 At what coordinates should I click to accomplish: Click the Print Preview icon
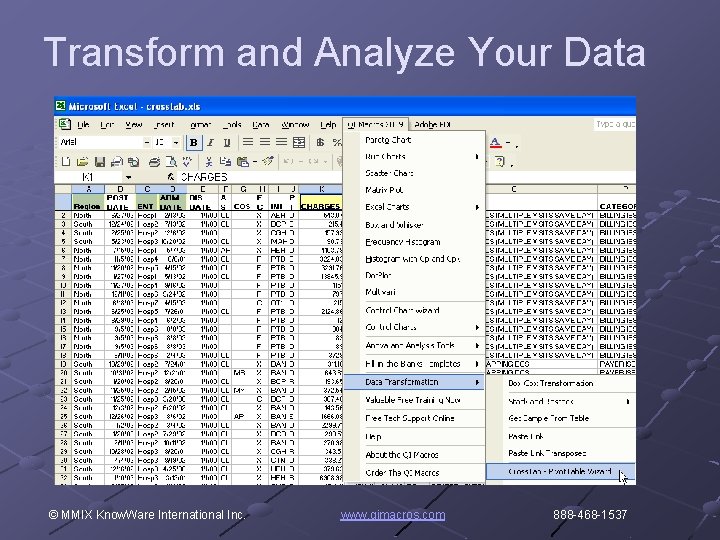click(x=171, y=162)
